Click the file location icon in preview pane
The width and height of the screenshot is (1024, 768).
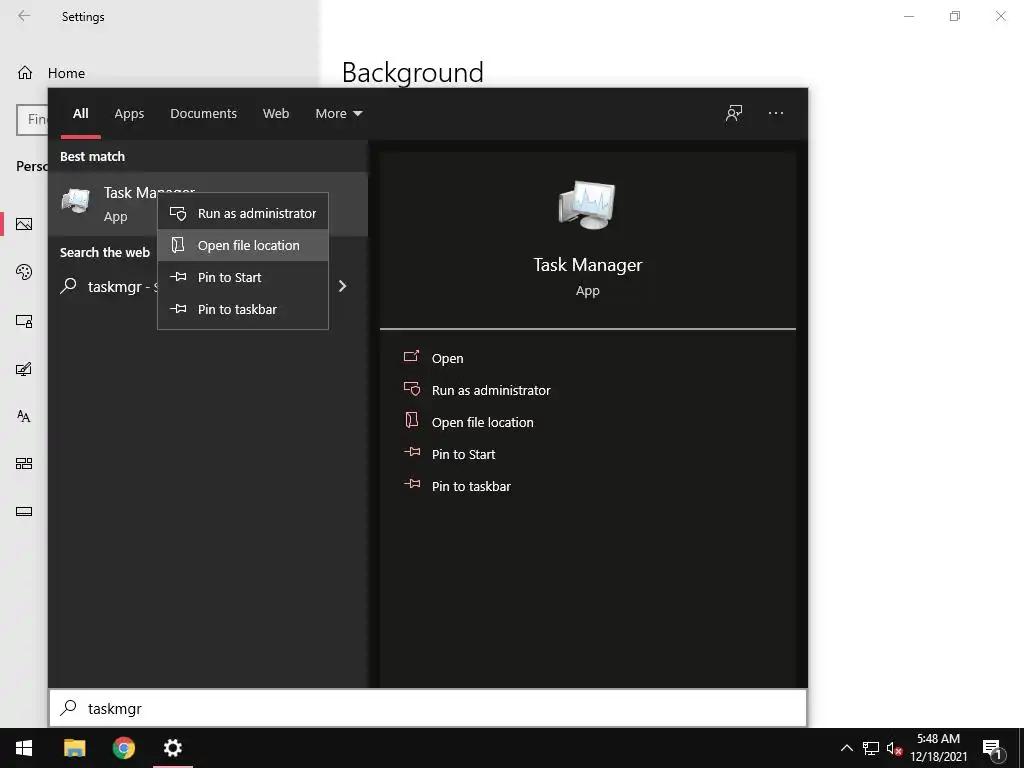[x=411, y=420]
